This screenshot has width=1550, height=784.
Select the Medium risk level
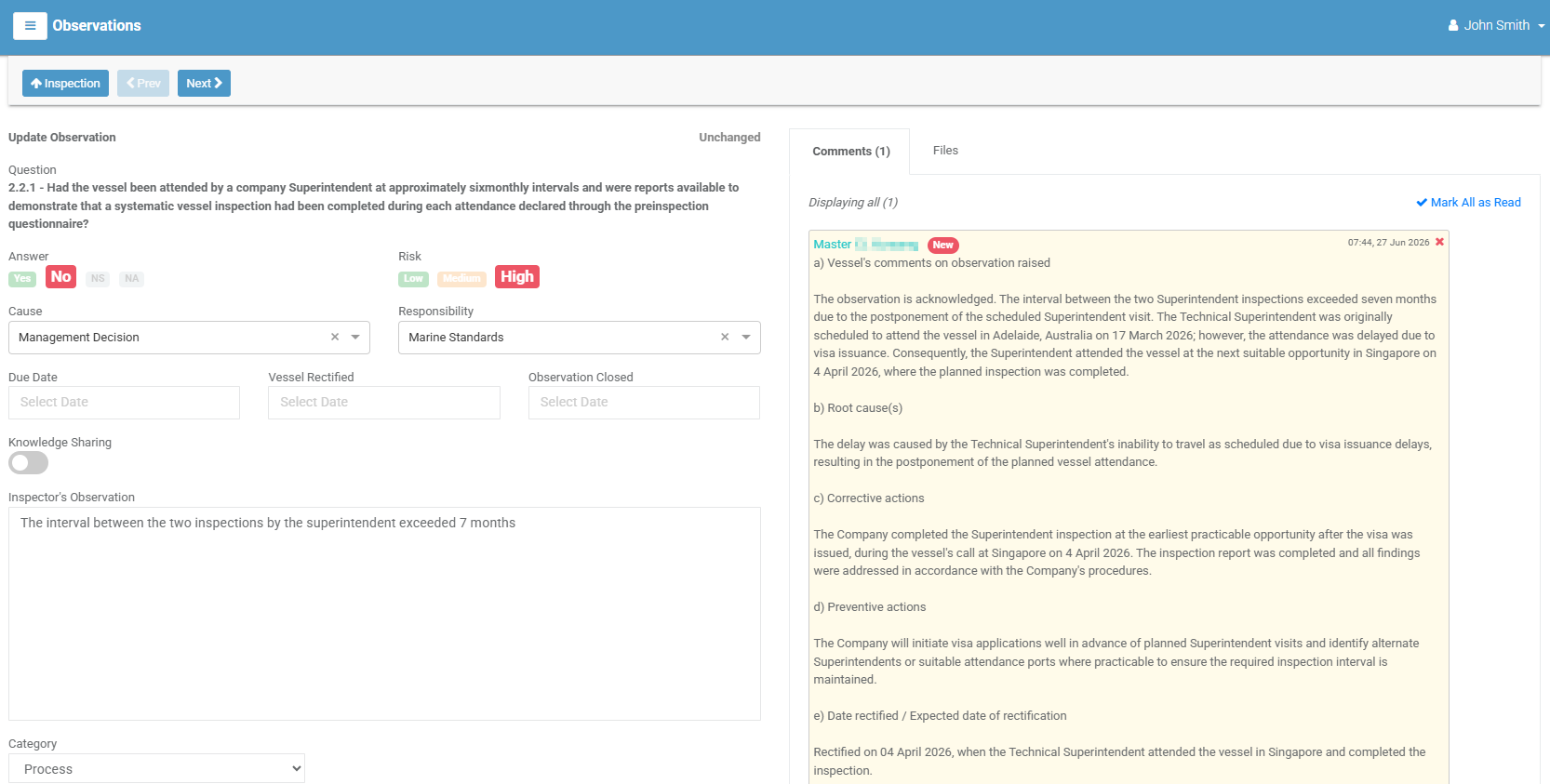click(461, 278)
